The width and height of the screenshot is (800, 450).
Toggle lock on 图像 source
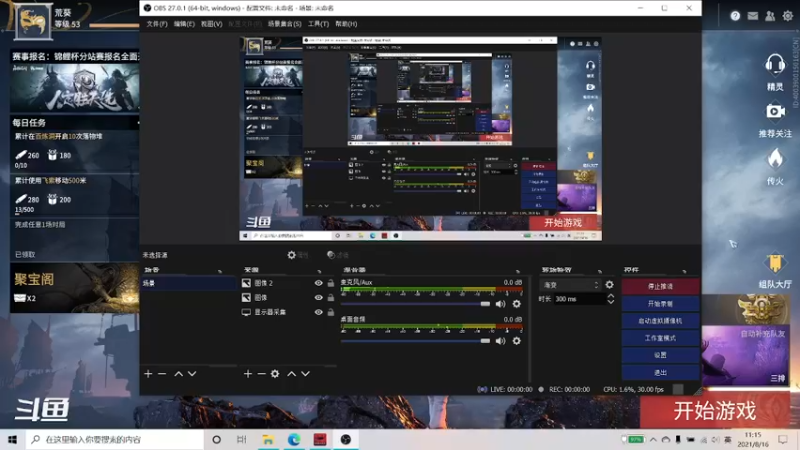[331, 297]
